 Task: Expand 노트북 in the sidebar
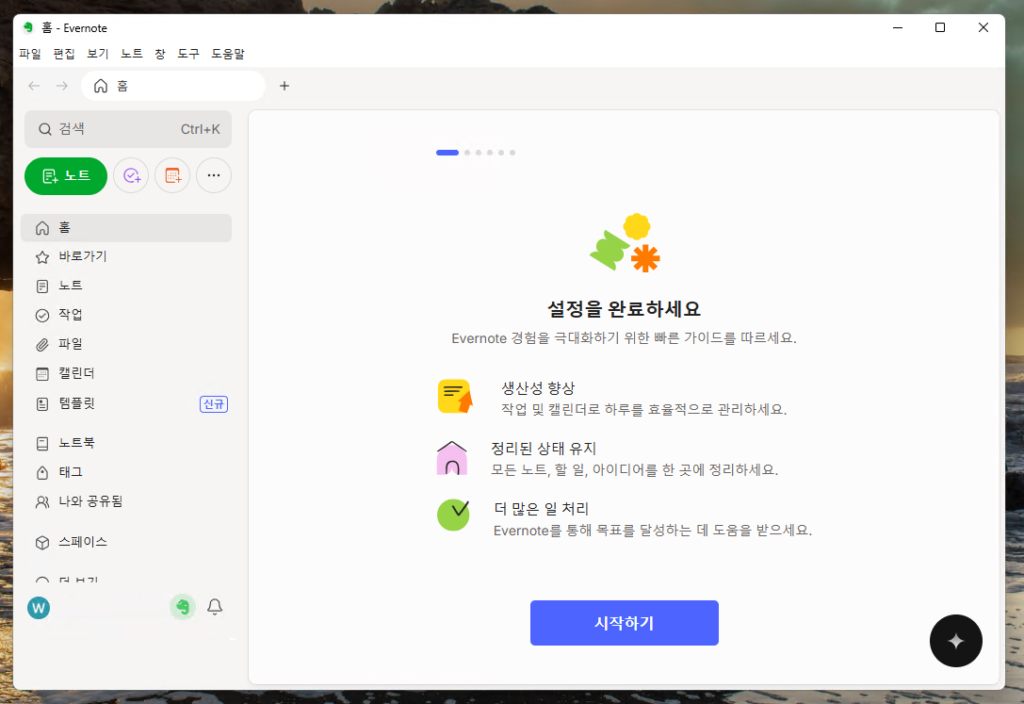pyautogui.click(x=76, y=442)
